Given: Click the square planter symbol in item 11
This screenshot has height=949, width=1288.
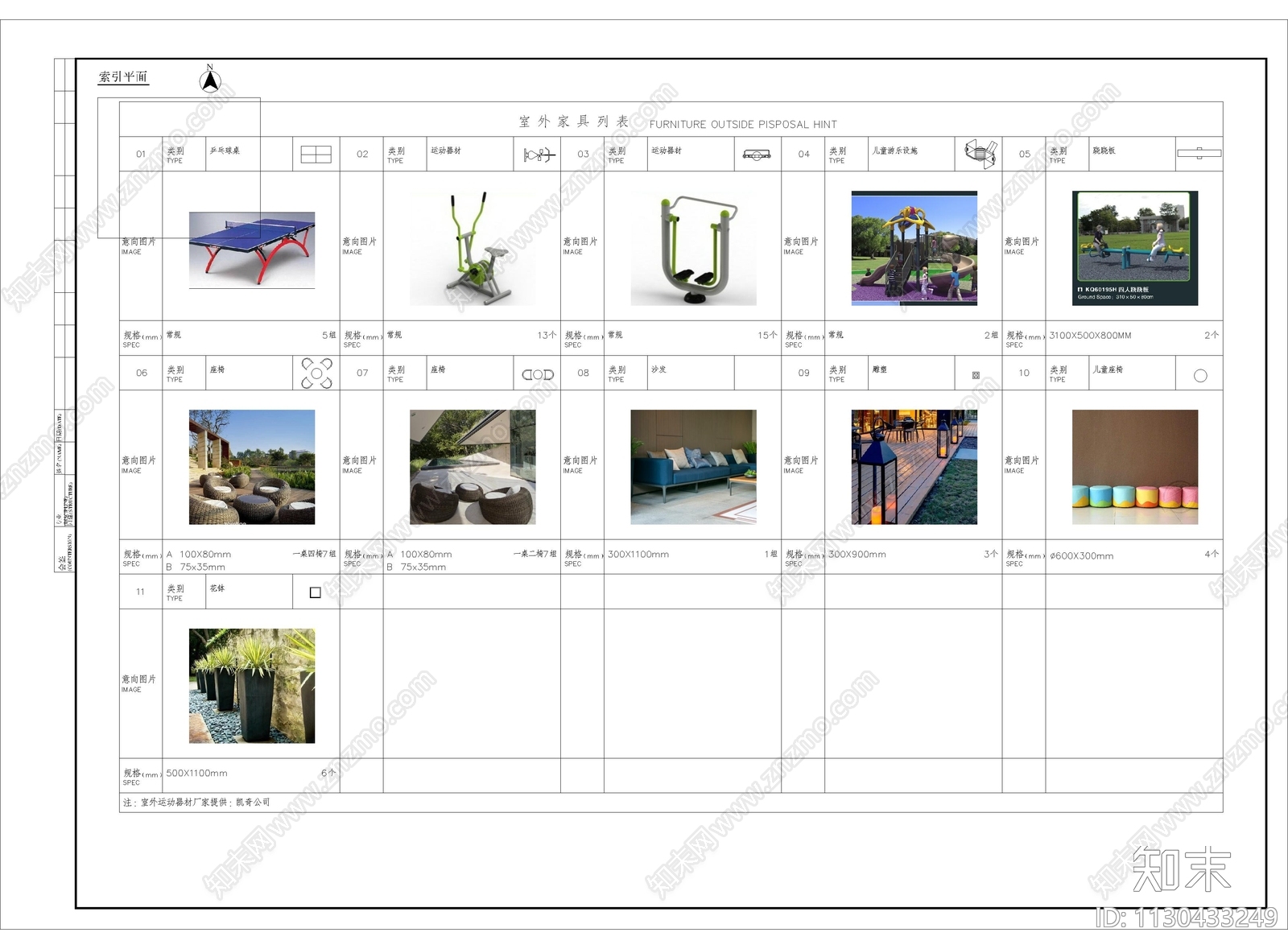Looking at the screenshot, I should [x=315, y=592].
